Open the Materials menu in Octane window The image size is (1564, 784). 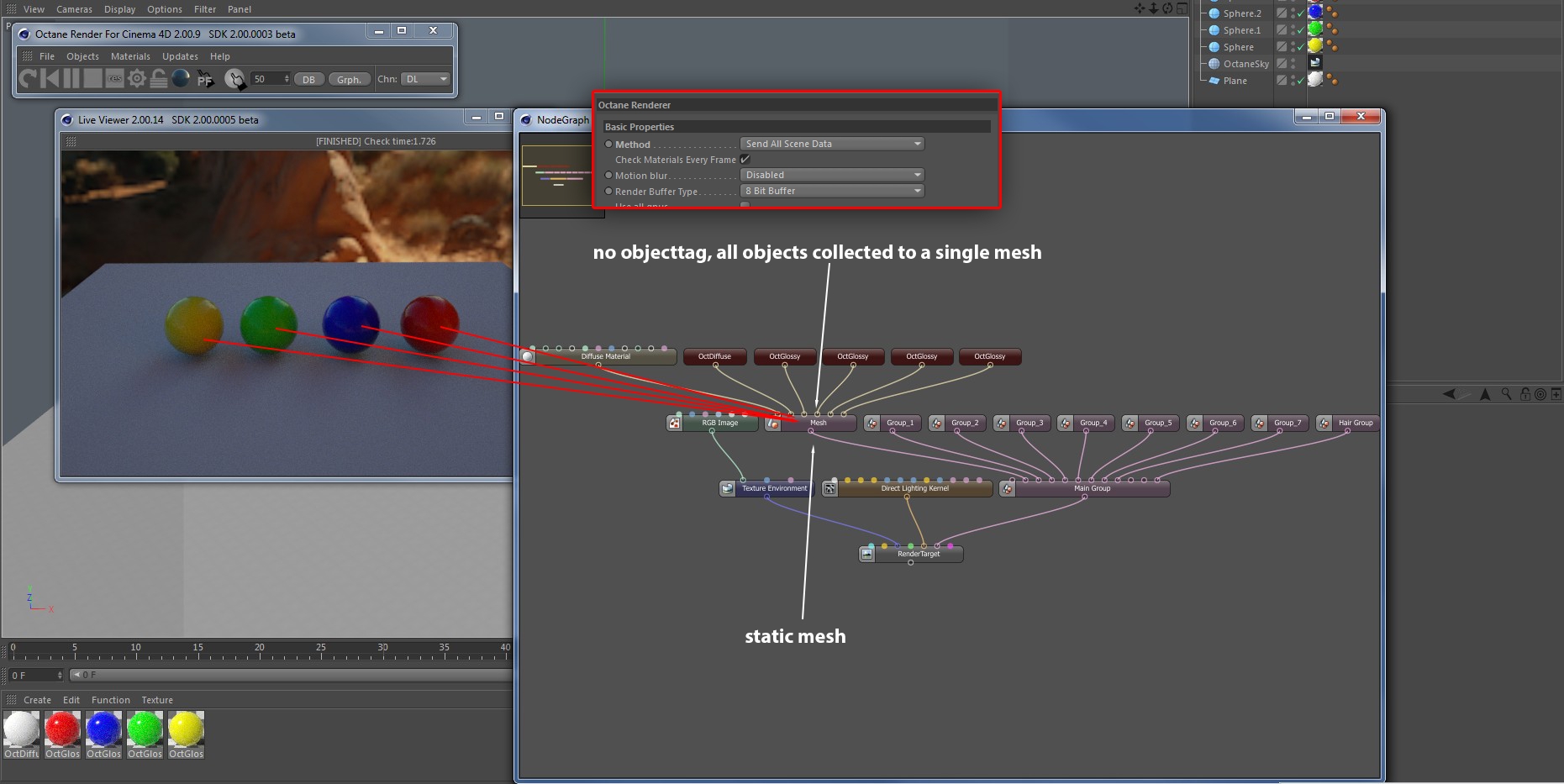pos(130,56)
